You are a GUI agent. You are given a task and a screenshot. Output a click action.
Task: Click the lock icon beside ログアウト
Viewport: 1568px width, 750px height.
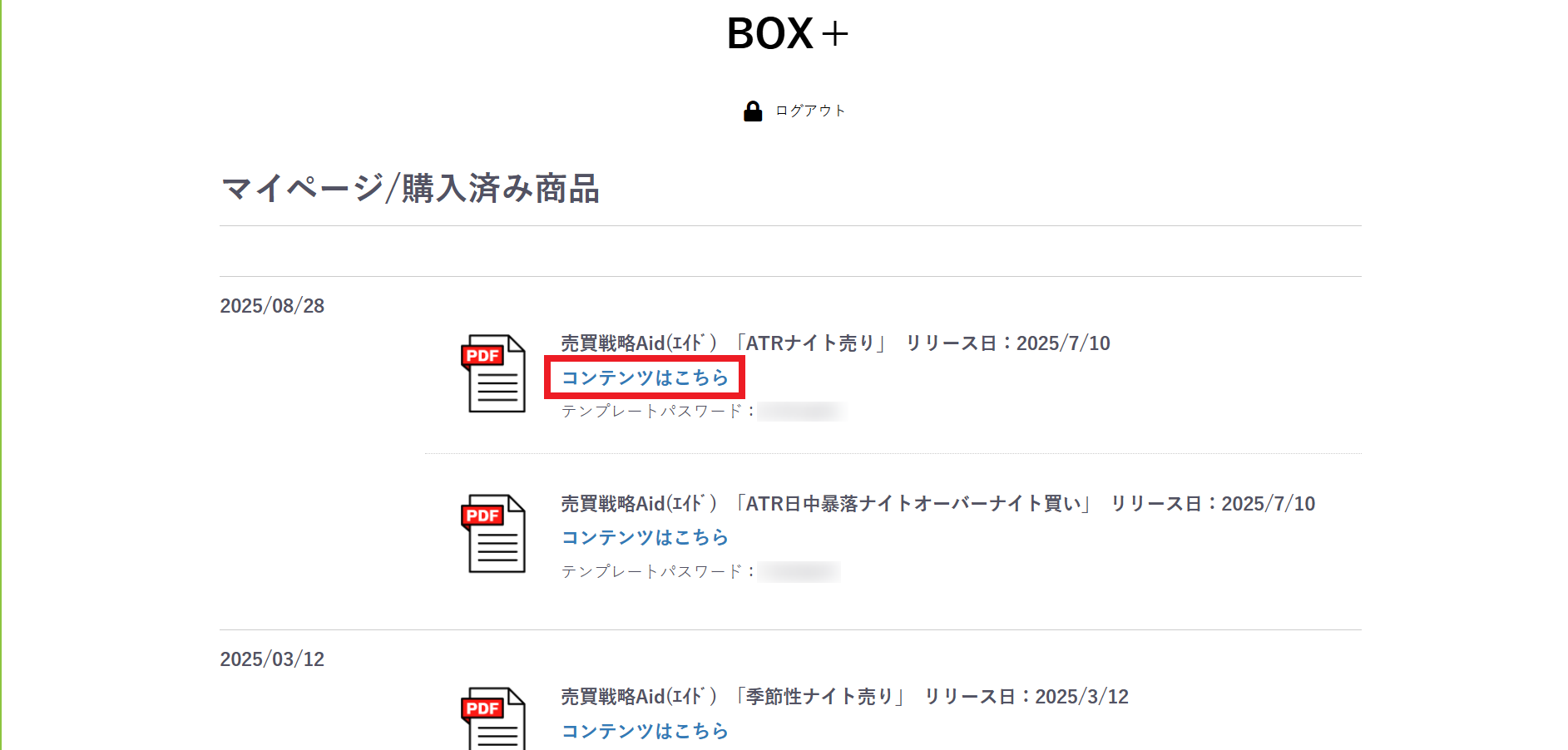pyautogui.click(x=752, y=111)
